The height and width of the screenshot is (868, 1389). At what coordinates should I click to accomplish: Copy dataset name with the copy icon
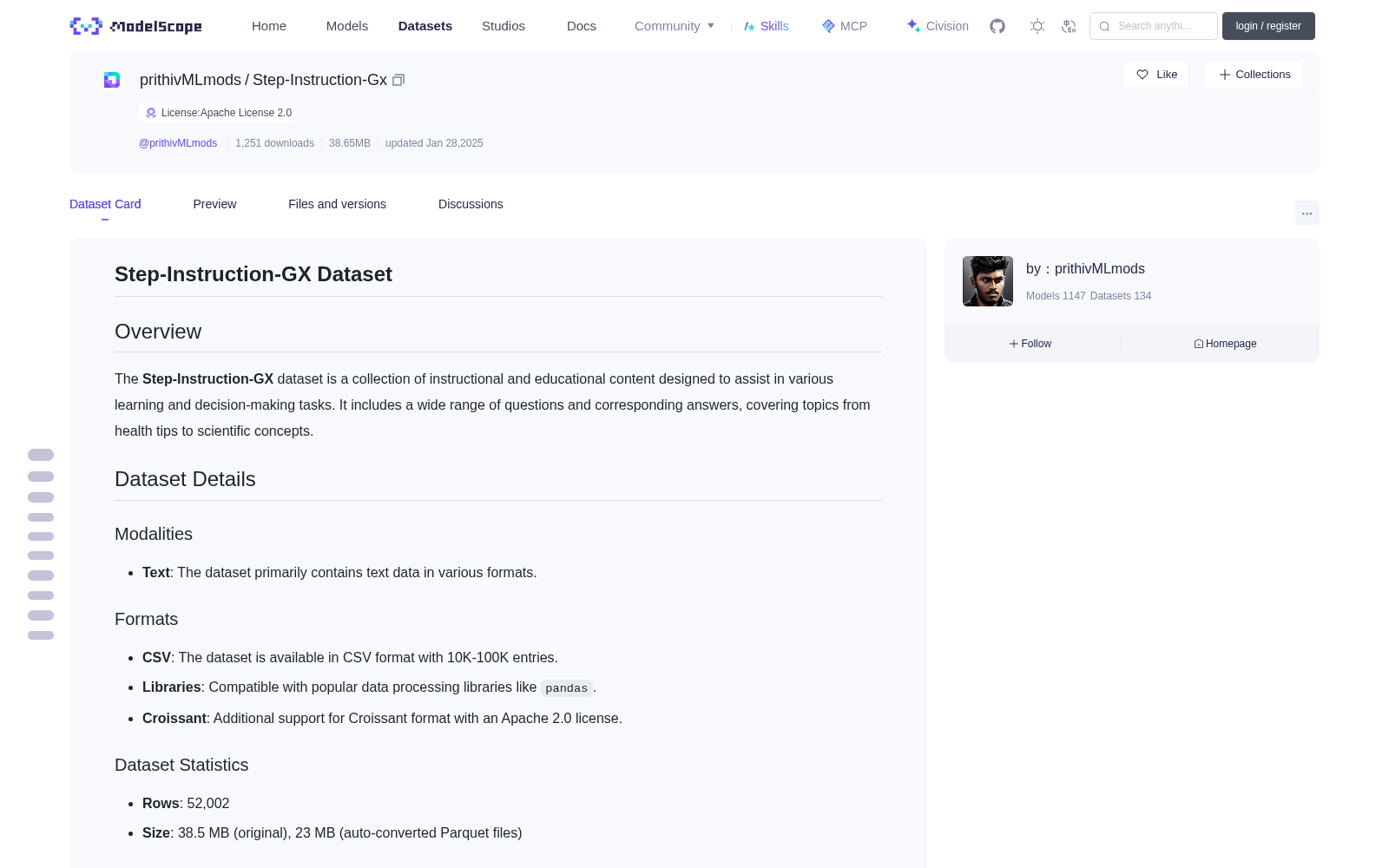click(x=398, y=80)
